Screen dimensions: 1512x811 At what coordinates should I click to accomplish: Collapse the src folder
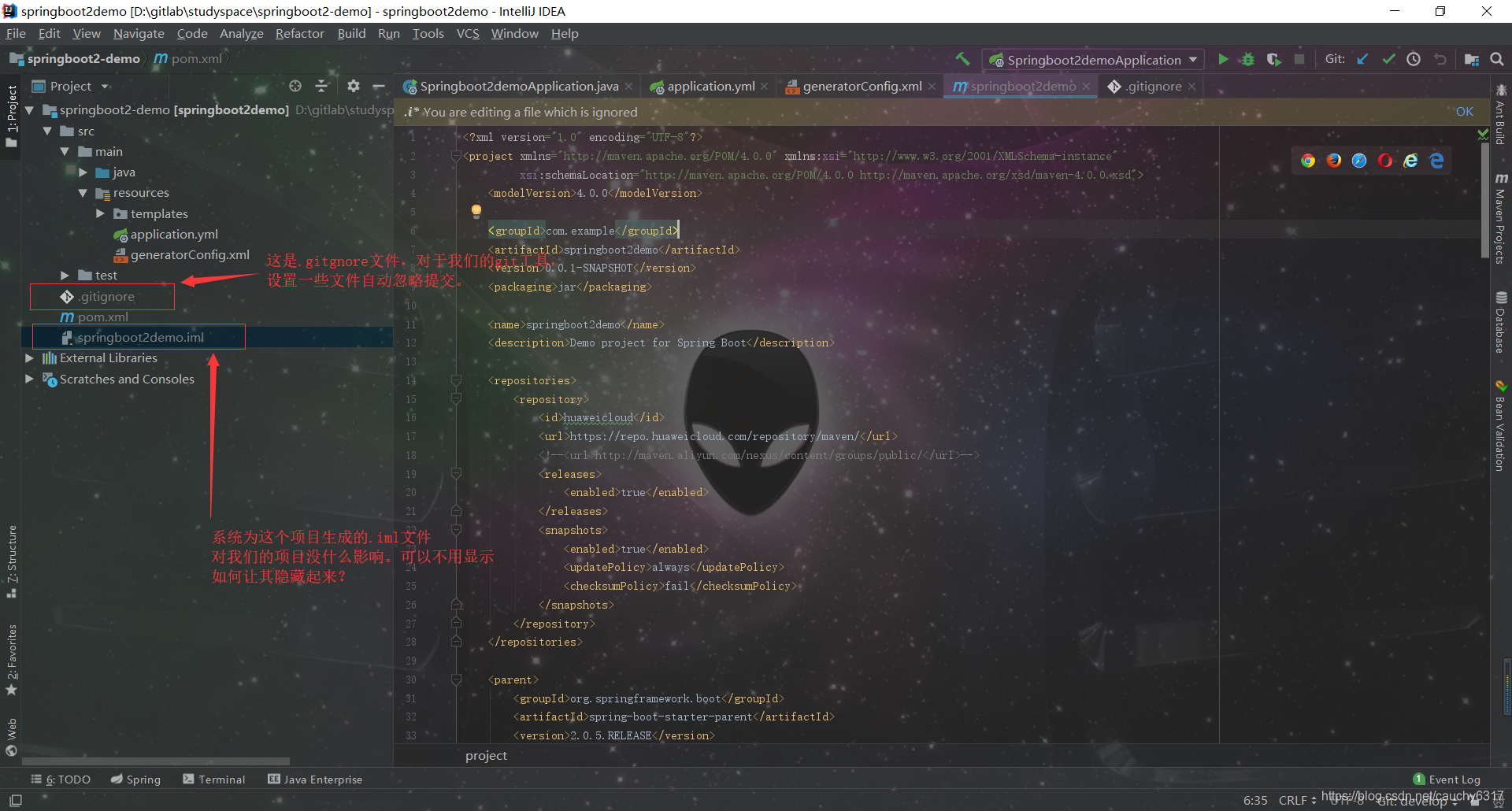pos(47,131)
